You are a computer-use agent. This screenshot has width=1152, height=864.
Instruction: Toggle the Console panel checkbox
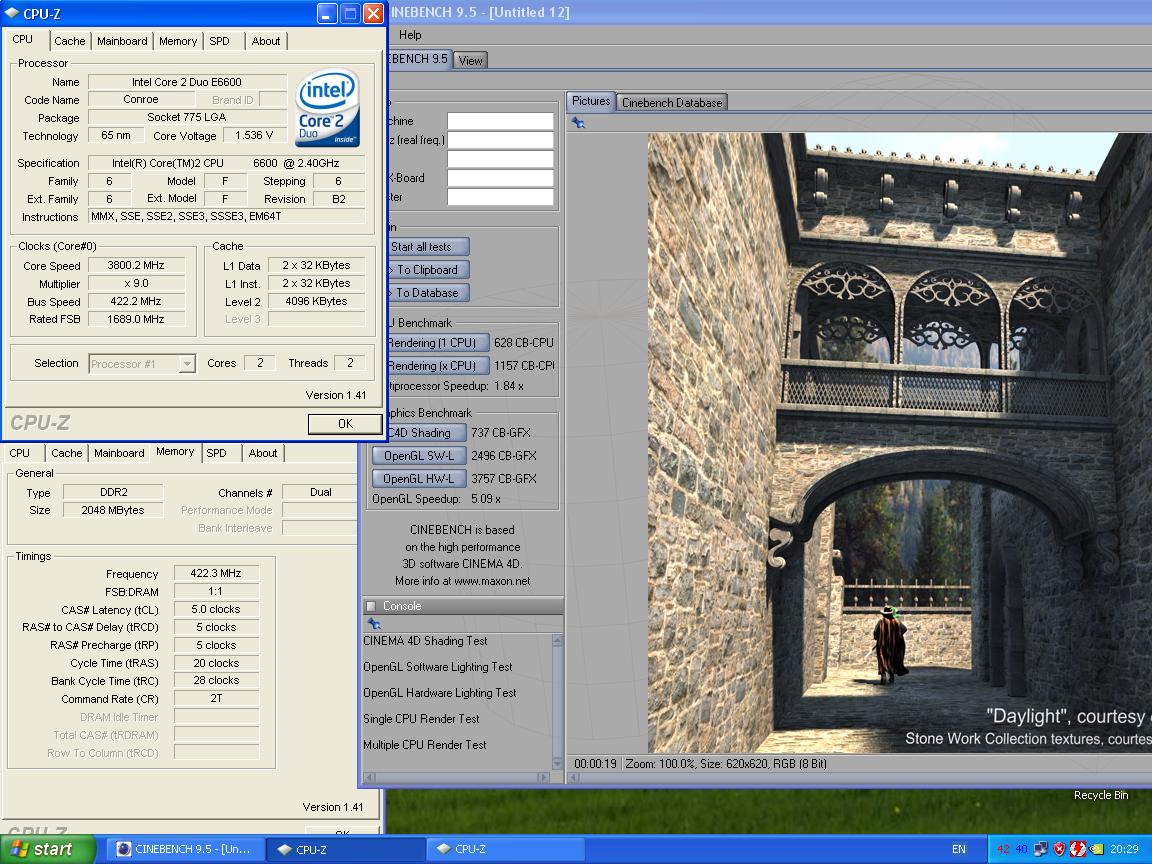(371, 606)
